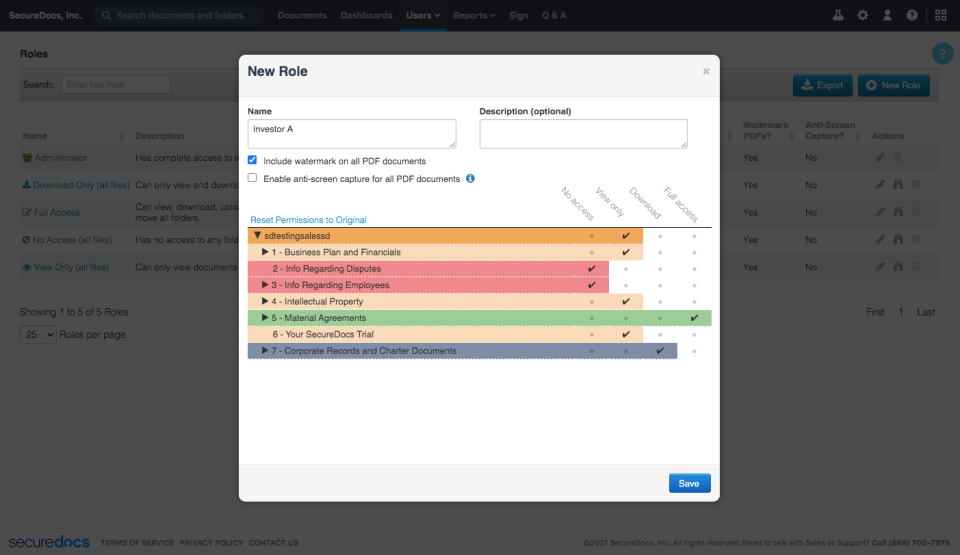Viewport: 960px width, 555px height.
Task: Collapse the sdtestingsalessd root folder
Action: click(x=257, y=236)
